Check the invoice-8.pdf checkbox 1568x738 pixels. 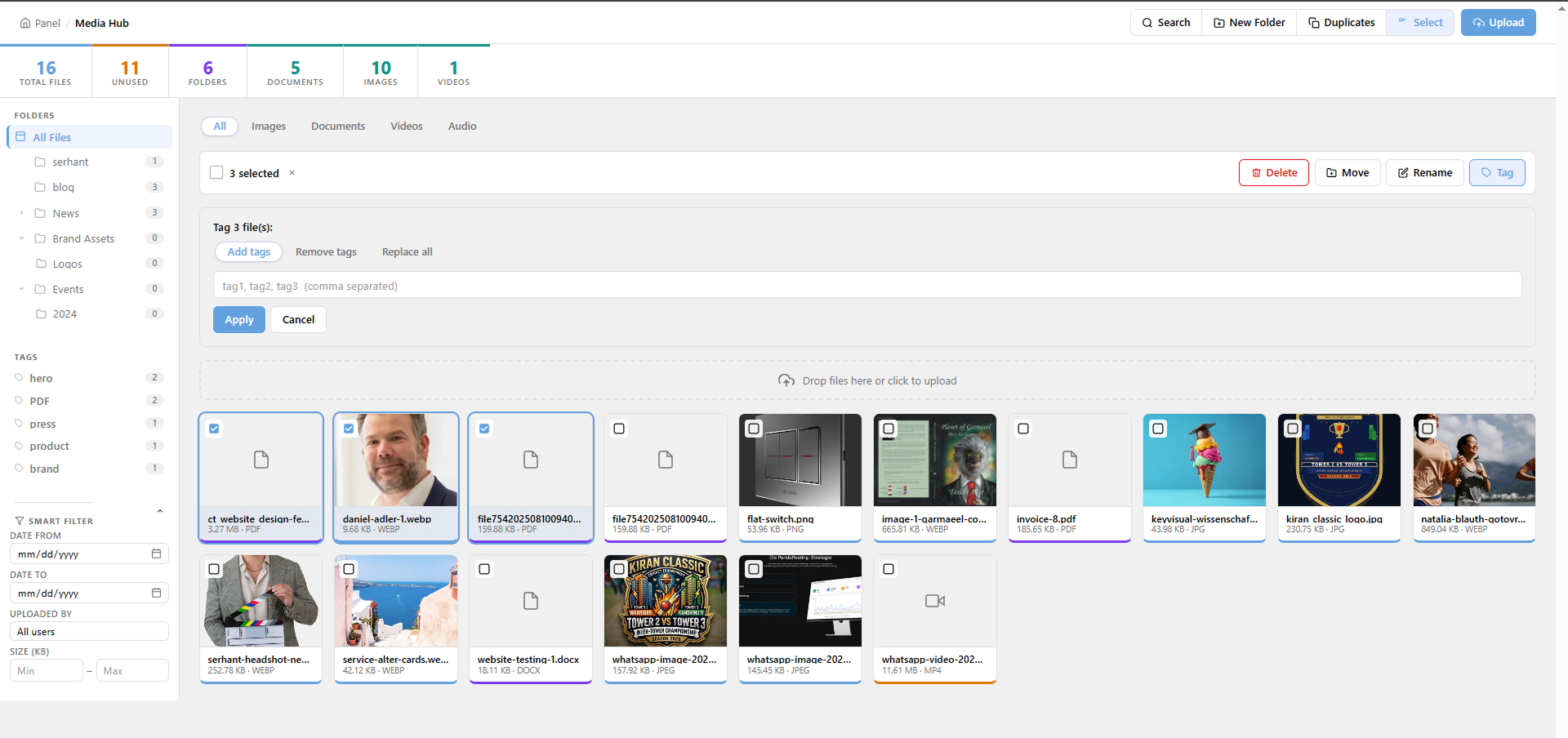pyautogui.click(x=1023, y=429)
